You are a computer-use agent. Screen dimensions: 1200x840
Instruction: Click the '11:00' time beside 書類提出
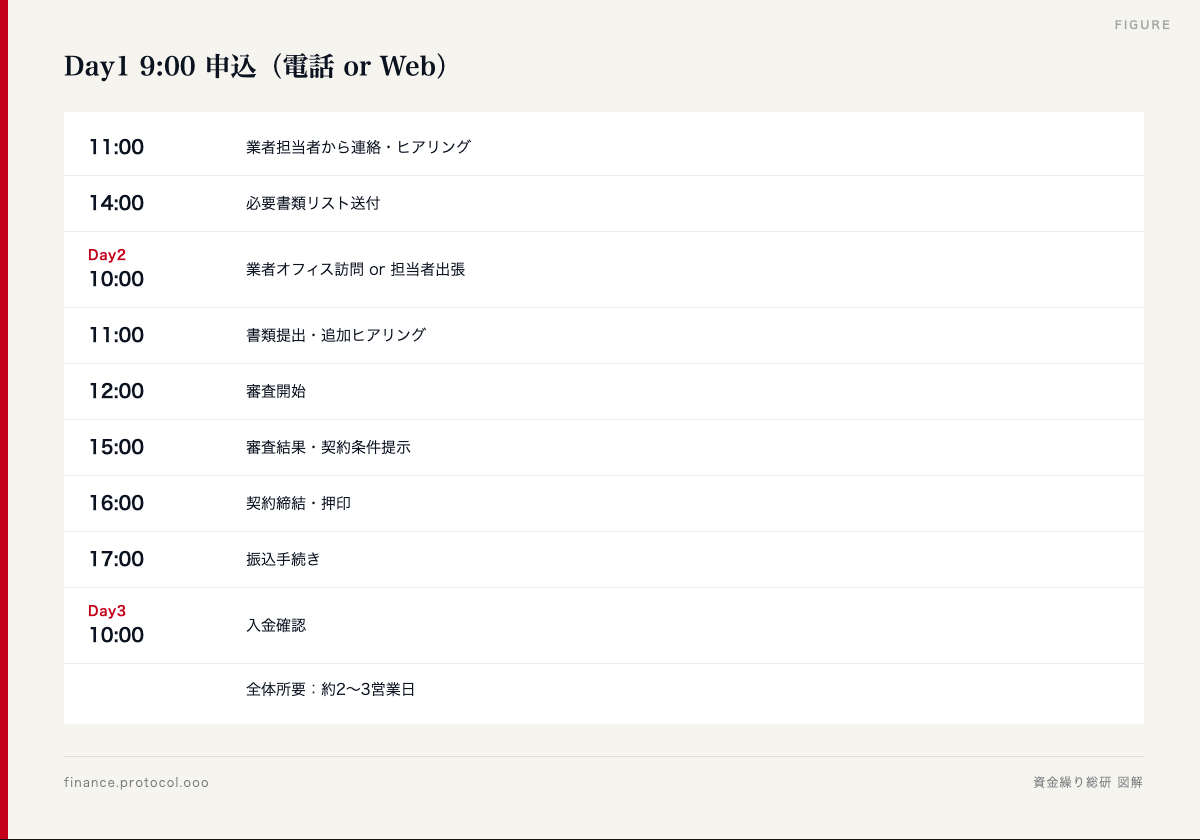pos(116,335)
